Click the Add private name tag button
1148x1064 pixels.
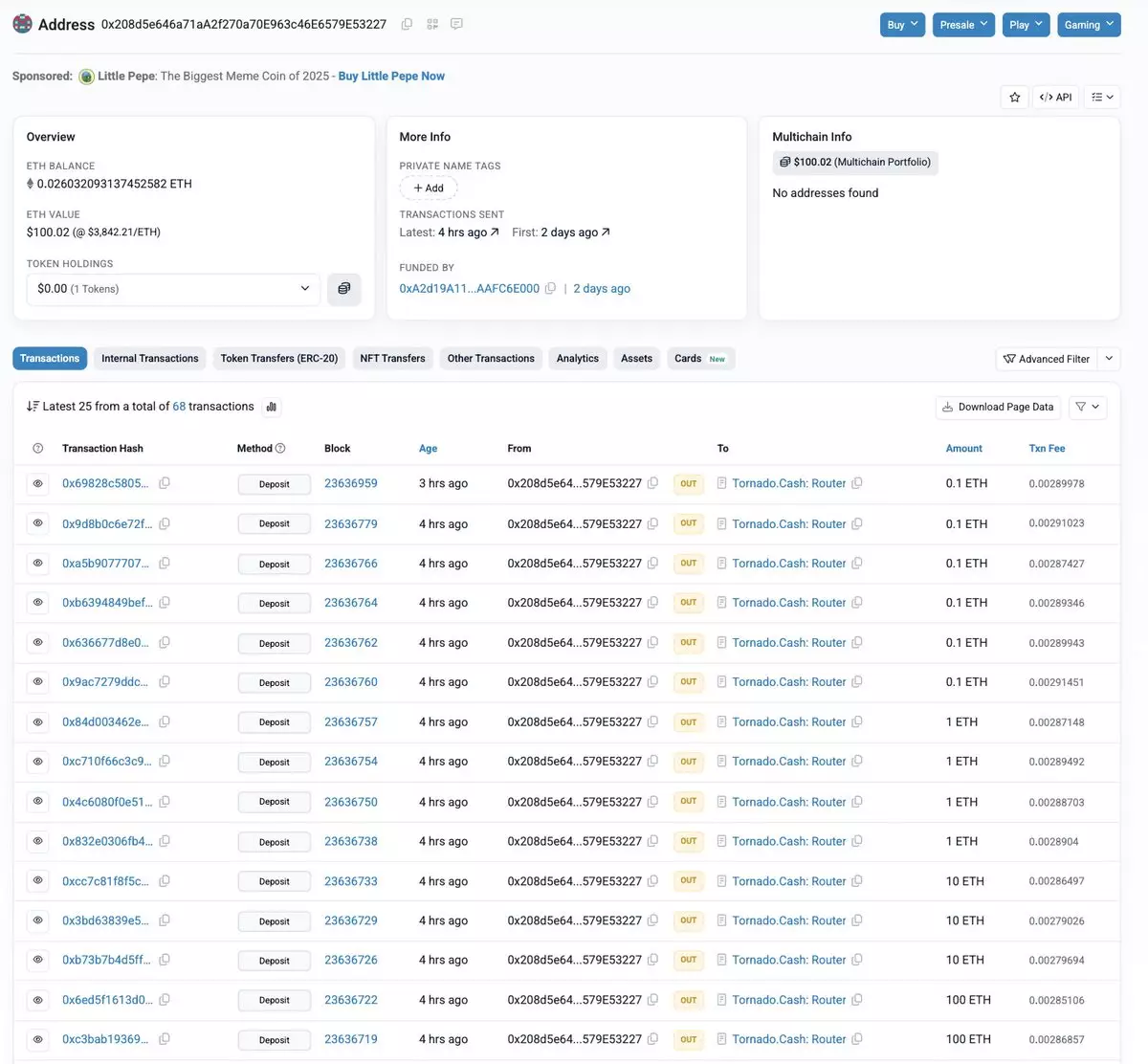coord(429,188)
